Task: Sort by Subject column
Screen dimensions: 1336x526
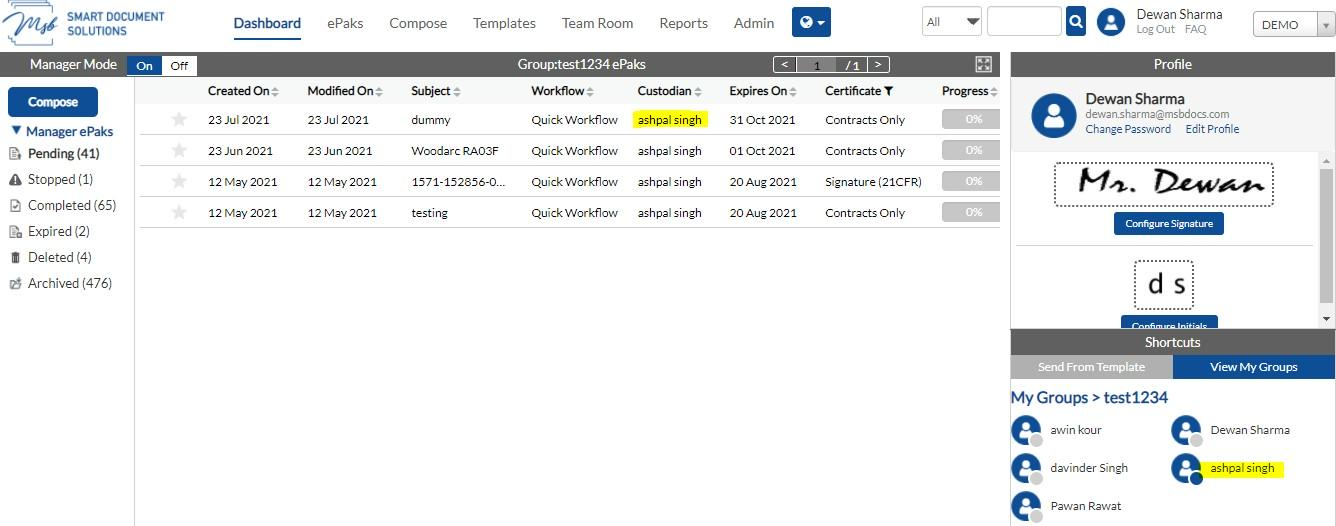Action: click(x=436, y=91)
